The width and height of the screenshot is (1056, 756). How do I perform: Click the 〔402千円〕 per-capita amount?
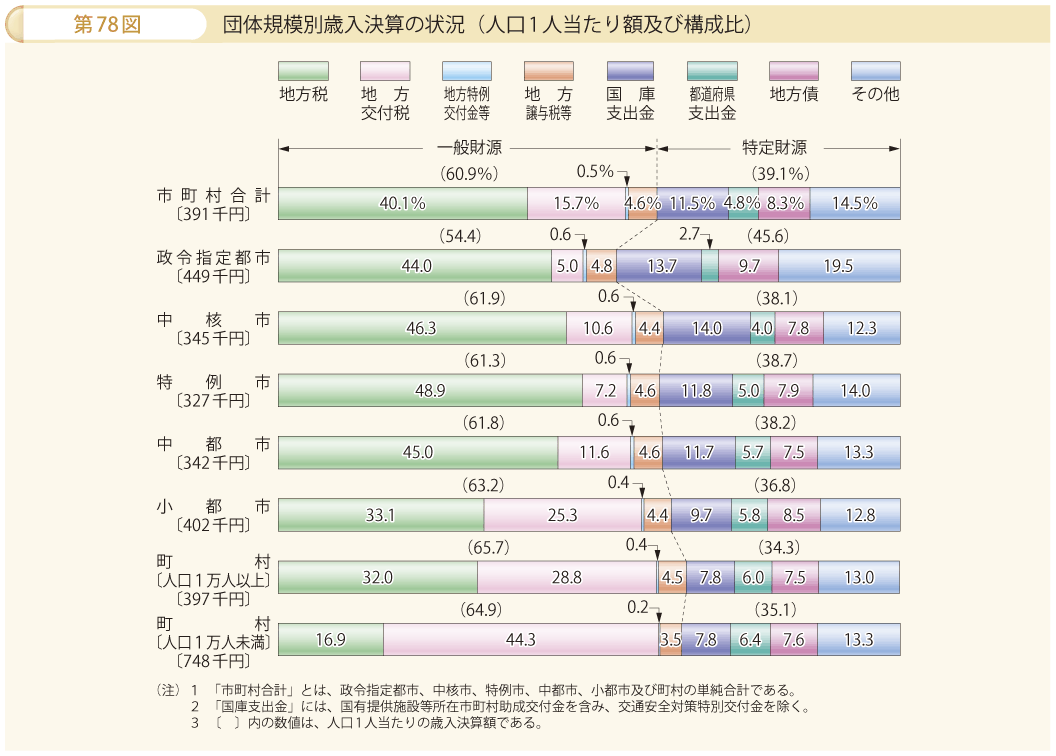pyautogui.click(x=213, y=525)
